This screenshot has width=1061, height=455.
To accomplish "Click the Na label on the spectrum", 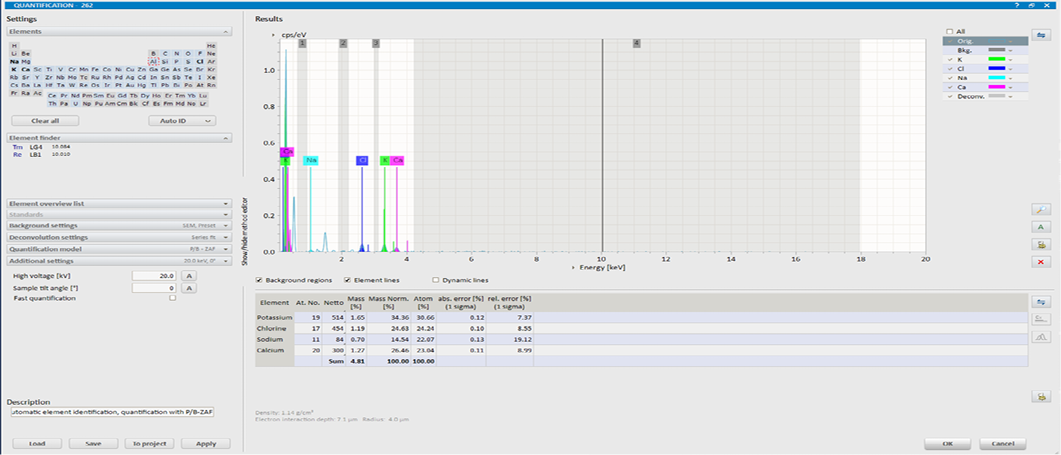I will (311, 160).
